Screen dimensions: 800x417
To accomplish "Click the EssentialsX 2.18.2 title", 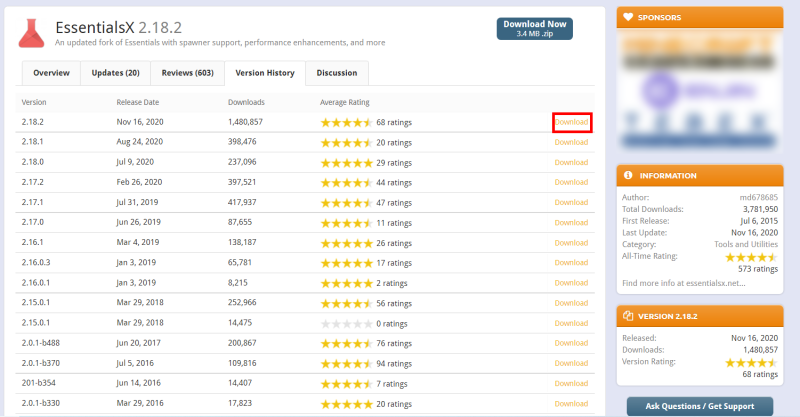I will point(118,27).
